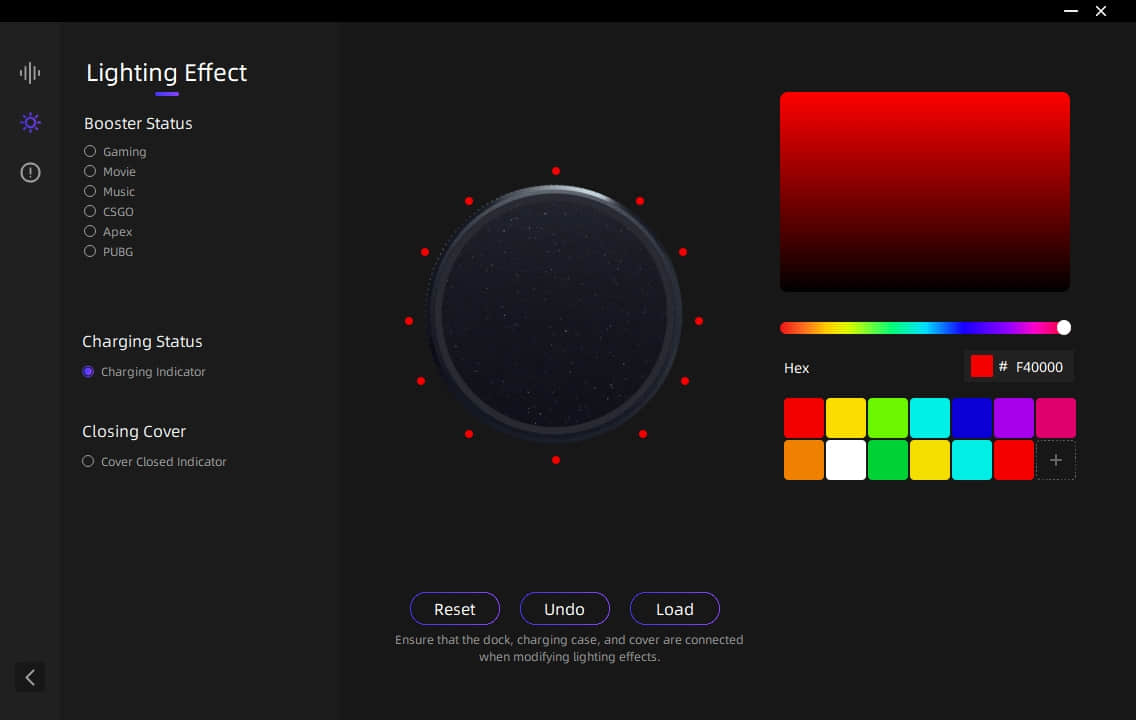Open the audio equalizer sidebar icon
This screenshot has height=720, width=1136.
(30, 72)
